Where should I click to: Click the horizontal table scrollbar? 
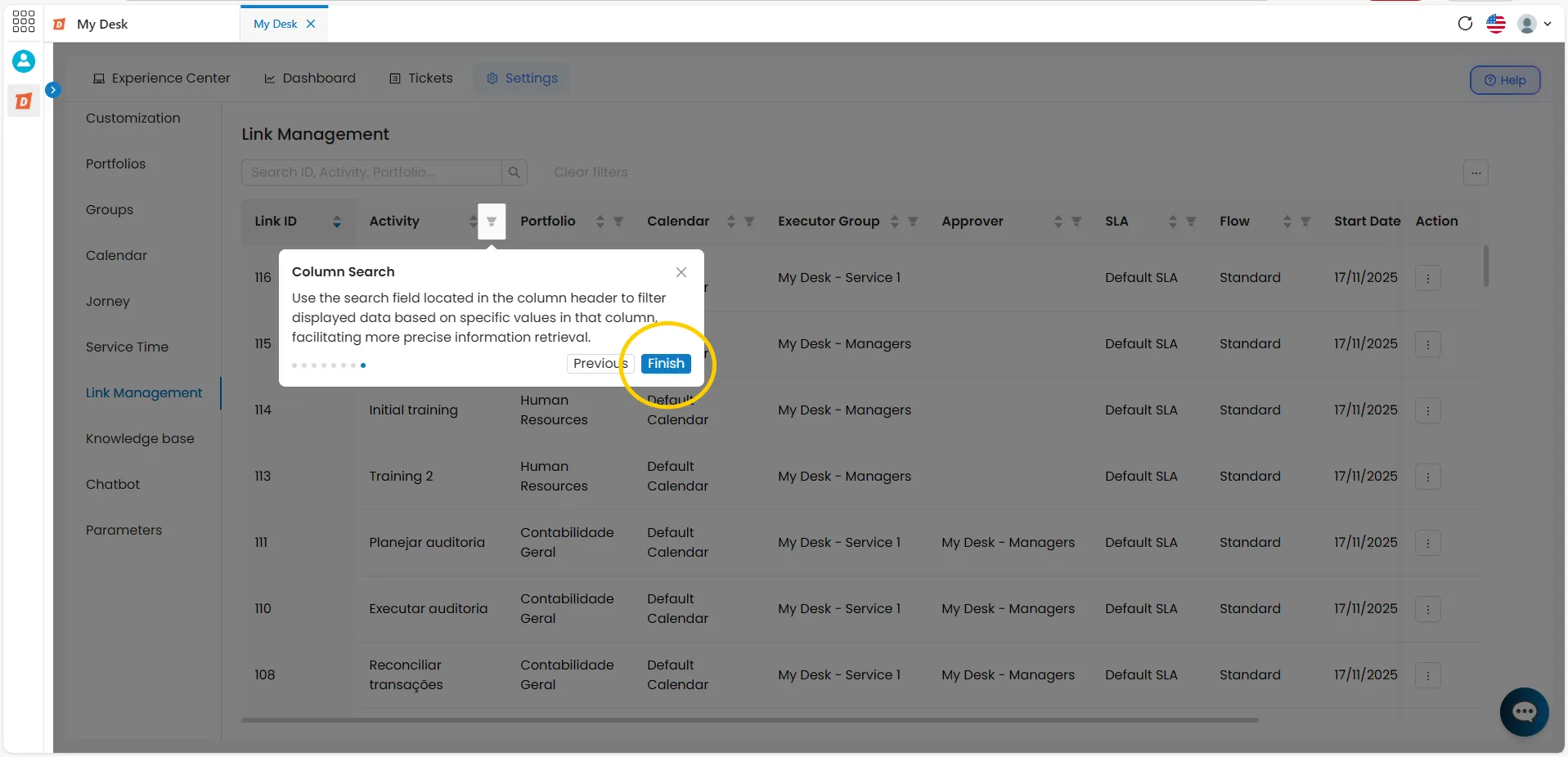click(749, 720)
